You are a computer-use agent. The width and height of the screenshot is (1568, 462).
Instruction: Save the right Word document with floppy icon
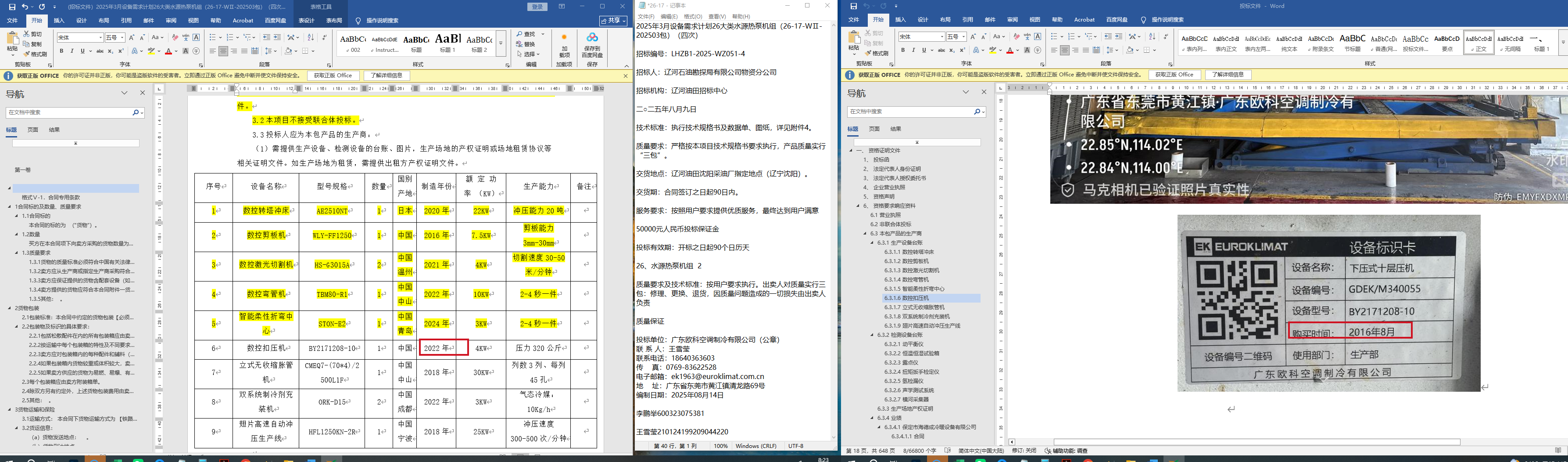click(853, 6)
